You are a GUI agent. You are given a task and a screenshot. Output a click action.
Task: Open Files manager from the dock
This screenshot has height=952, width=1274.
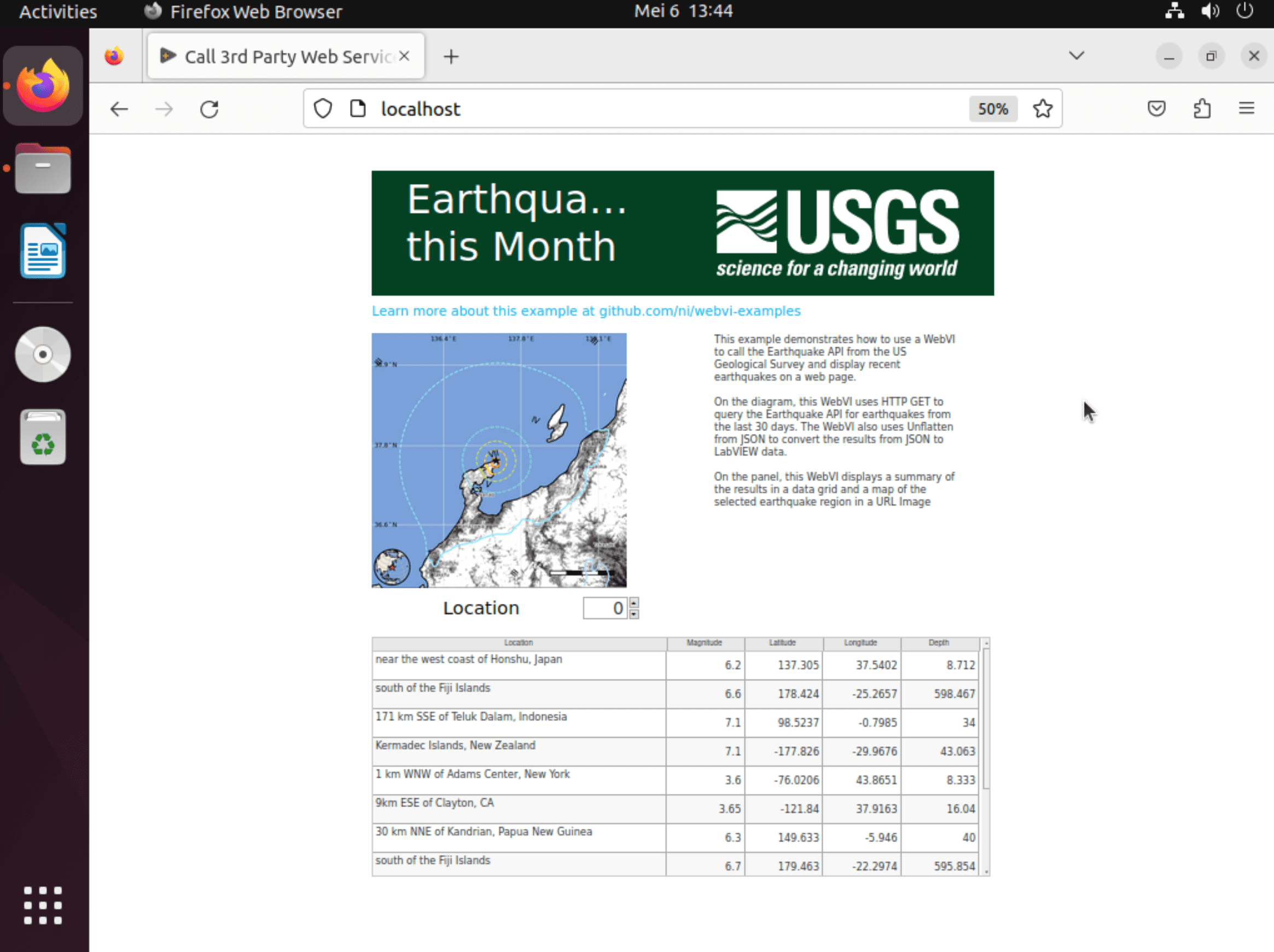[43, 168]
